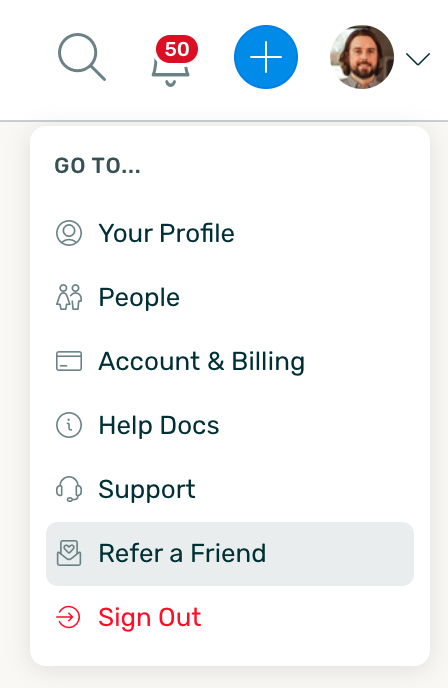The width and height of the screenshot is (448, 688).
Task: Click the credit card billing icon
Action: click(x=69, y=361)
